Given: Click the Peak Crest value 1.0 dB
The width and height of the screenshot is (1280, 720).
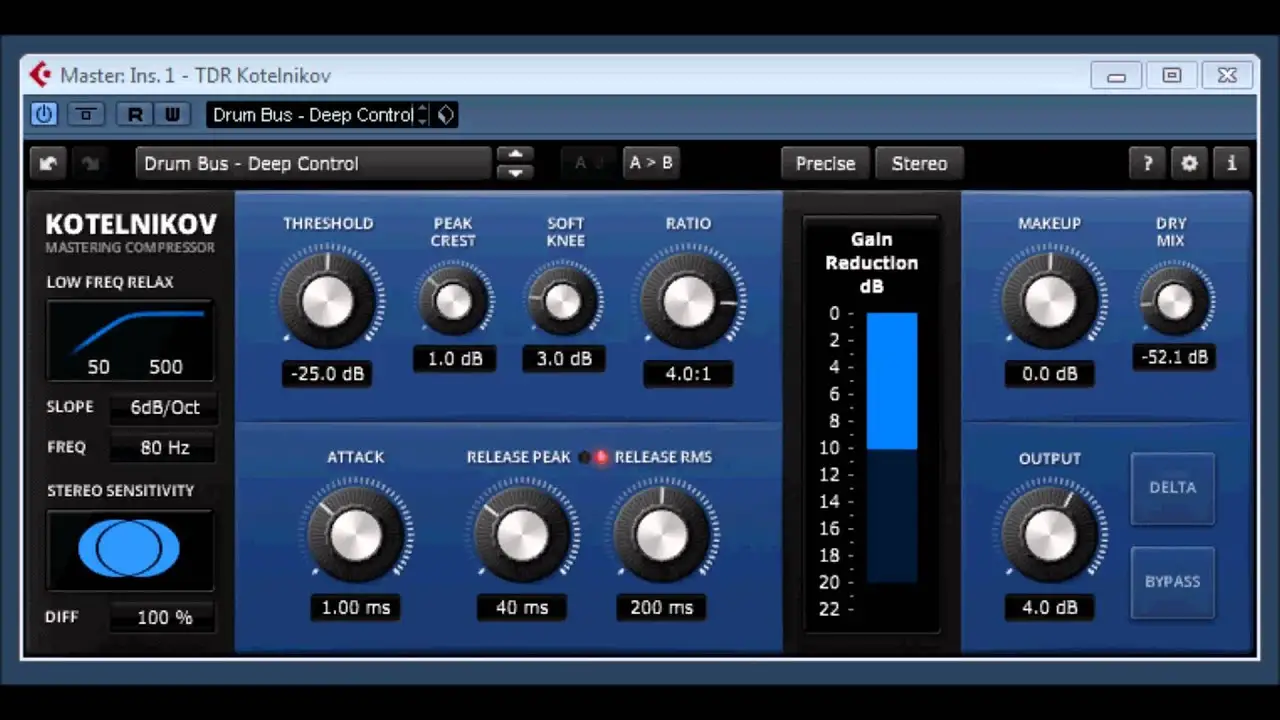Looking at the screenshot, I should (455, 358).
